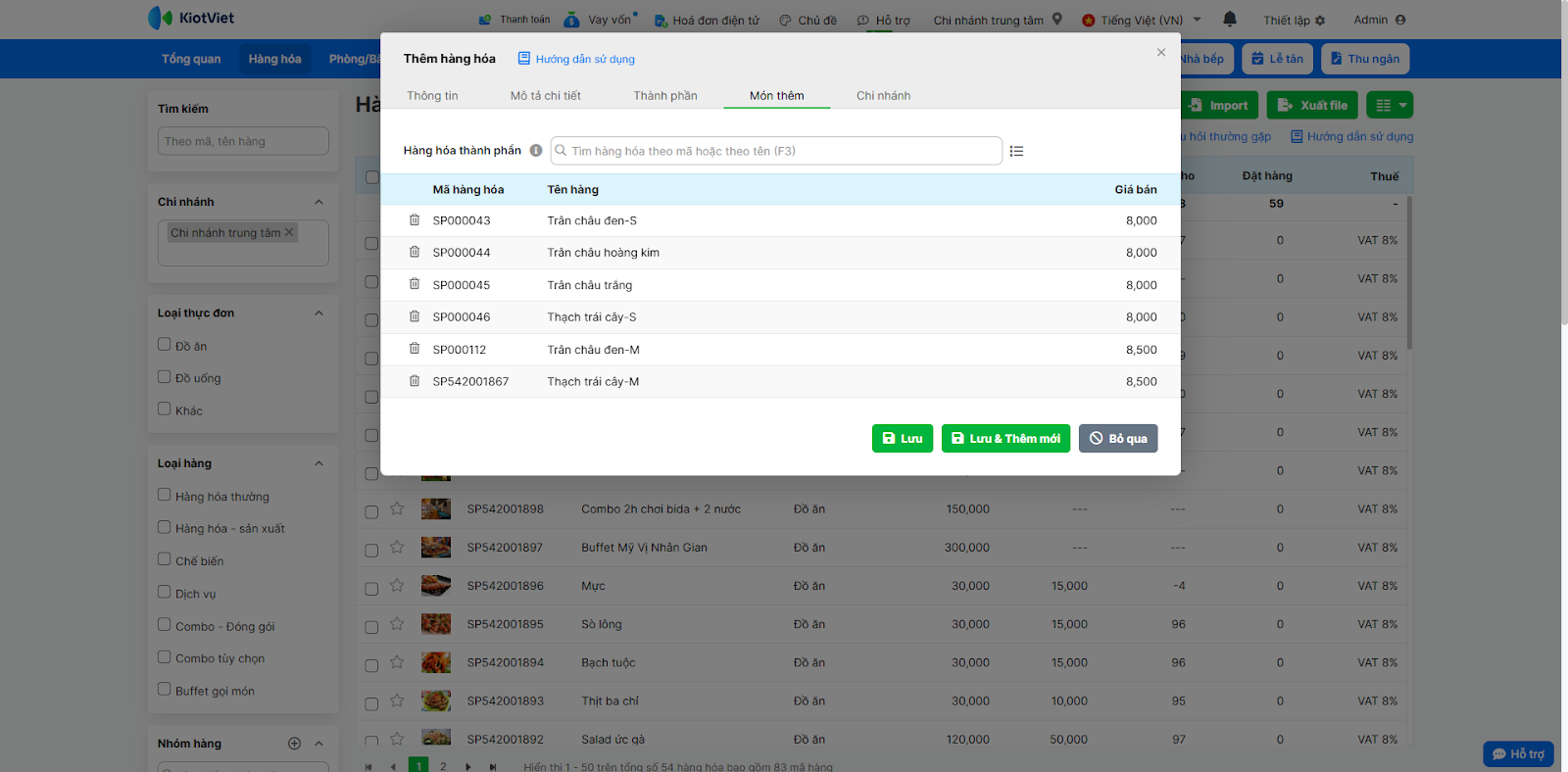Click the Bạch tuộc product thumbnail
The width and height of the screenshot is (1568, 772).
point(436,662)
